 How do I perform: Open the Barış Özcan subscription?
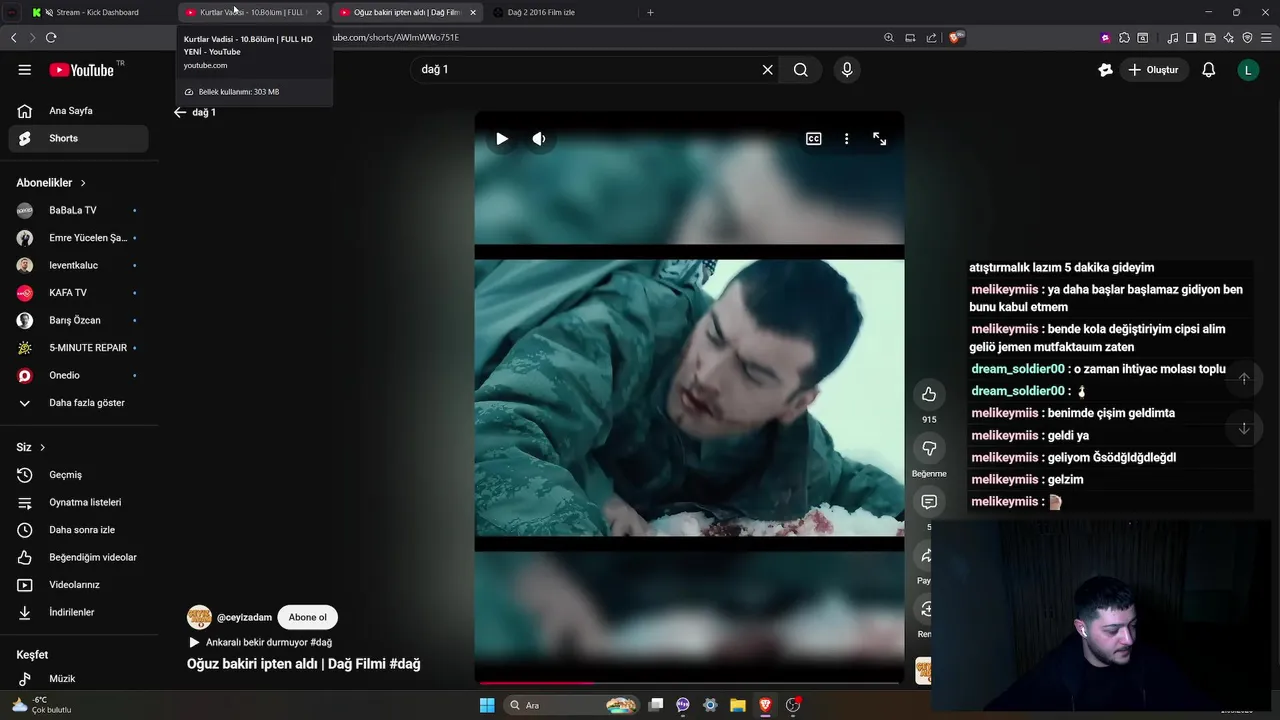[78, 320]
